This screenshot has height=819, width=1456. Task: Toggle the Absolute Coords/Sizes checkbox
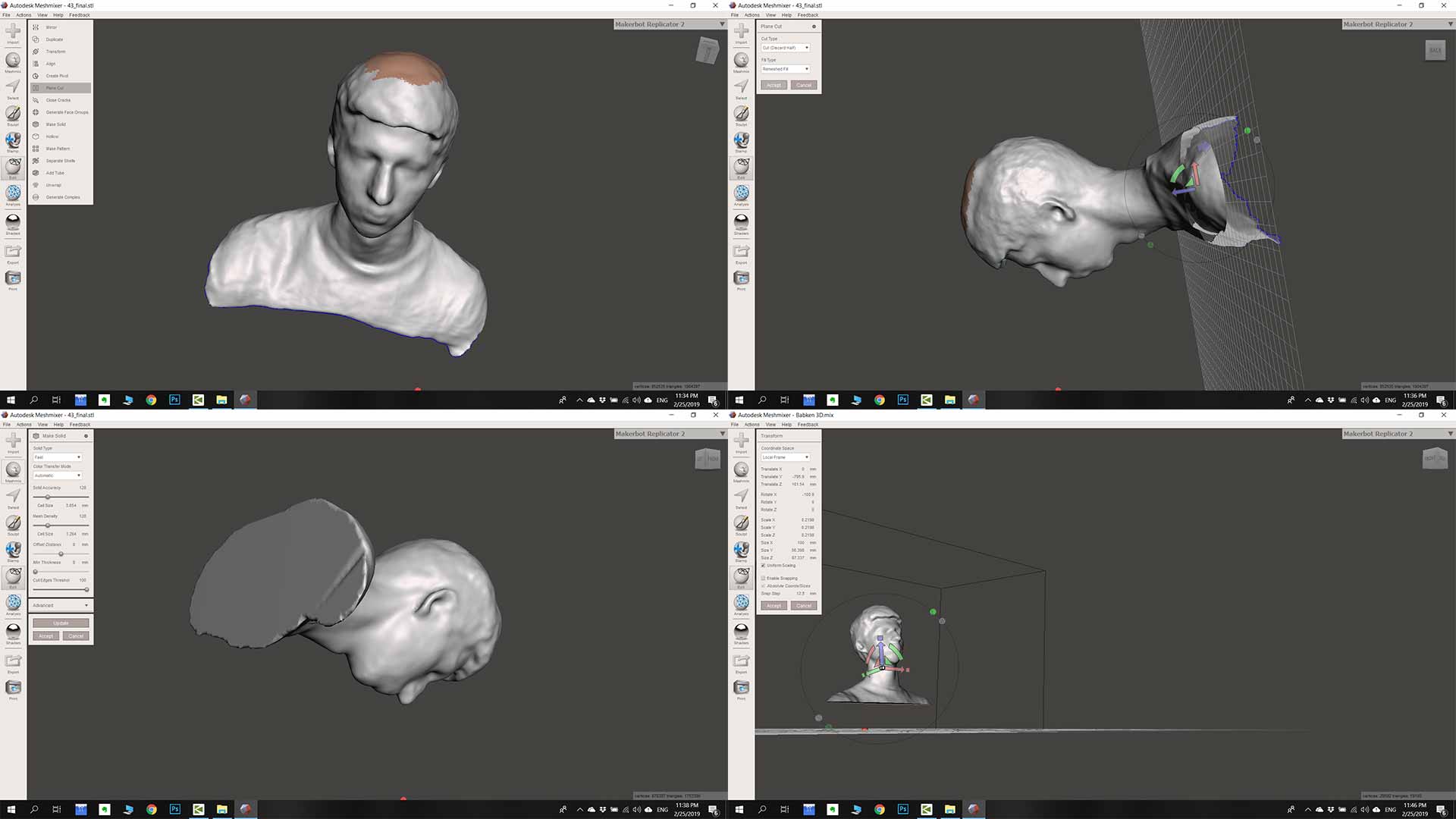(763, 586)
